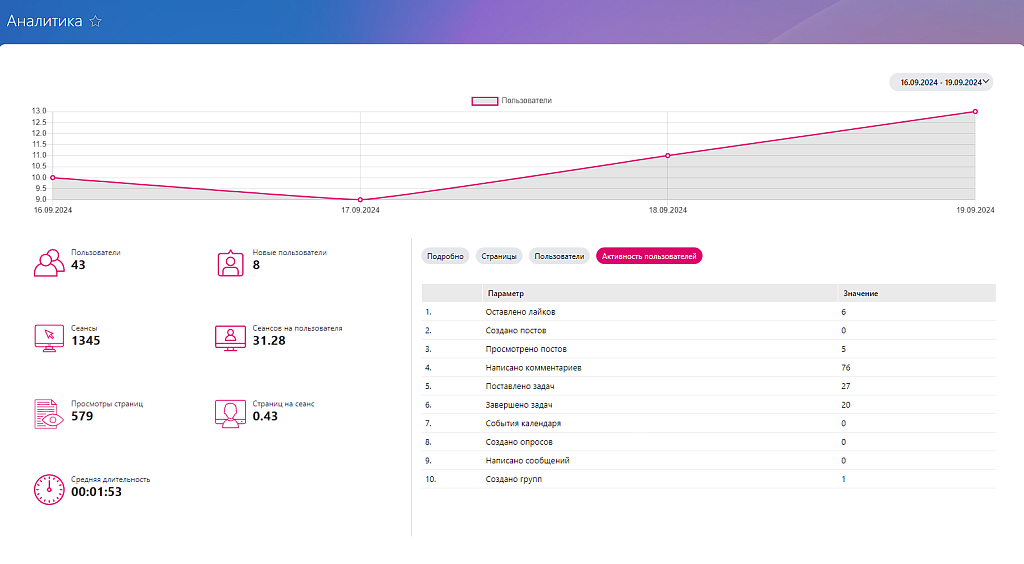Click the Написано комментариев table row

click(x=533, y=368)
